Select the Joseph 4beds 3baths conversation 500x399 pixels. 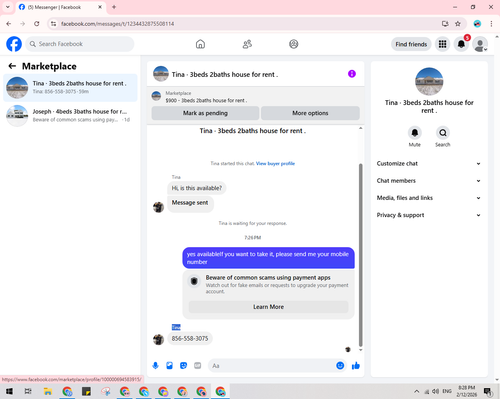click(x=70, y=116)
